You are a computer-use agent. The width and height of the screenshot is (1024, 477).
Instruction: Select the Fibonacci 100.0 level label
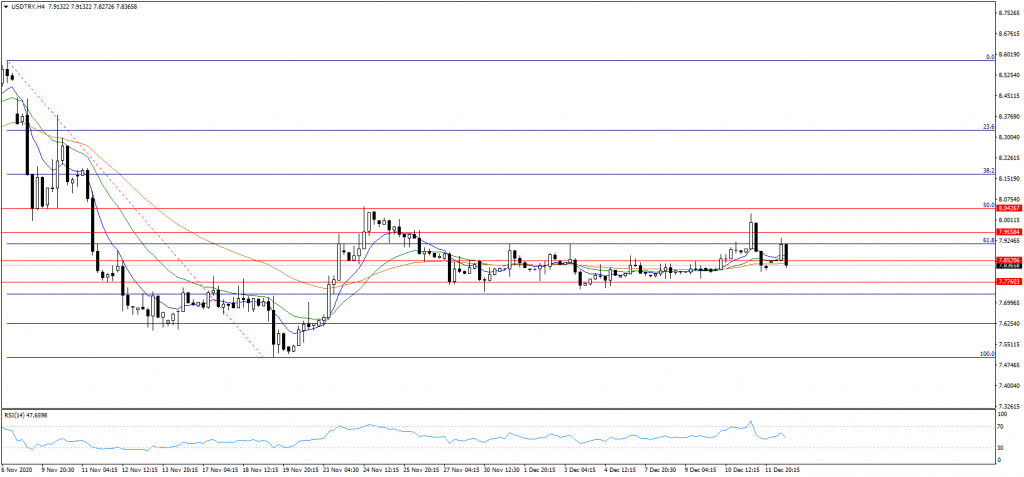[985, 354]
